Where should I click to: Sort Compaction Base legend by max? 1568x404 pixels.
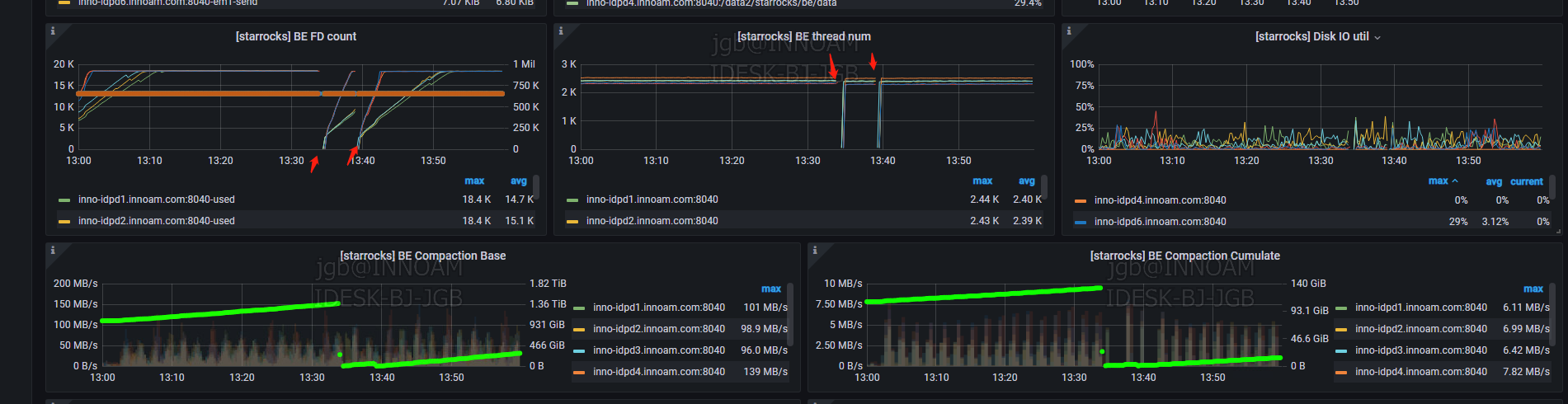(x=771, y=289)
